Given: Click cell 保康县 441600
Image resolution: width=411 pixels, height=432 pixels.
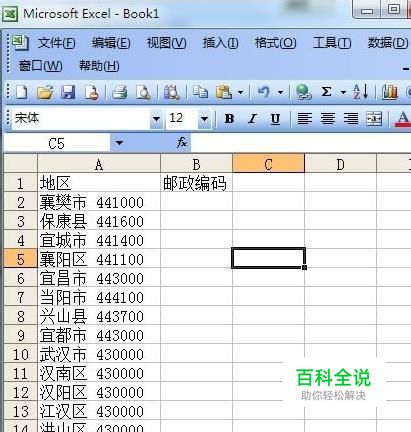Looking at the screenshot, I should coord(99,221).
